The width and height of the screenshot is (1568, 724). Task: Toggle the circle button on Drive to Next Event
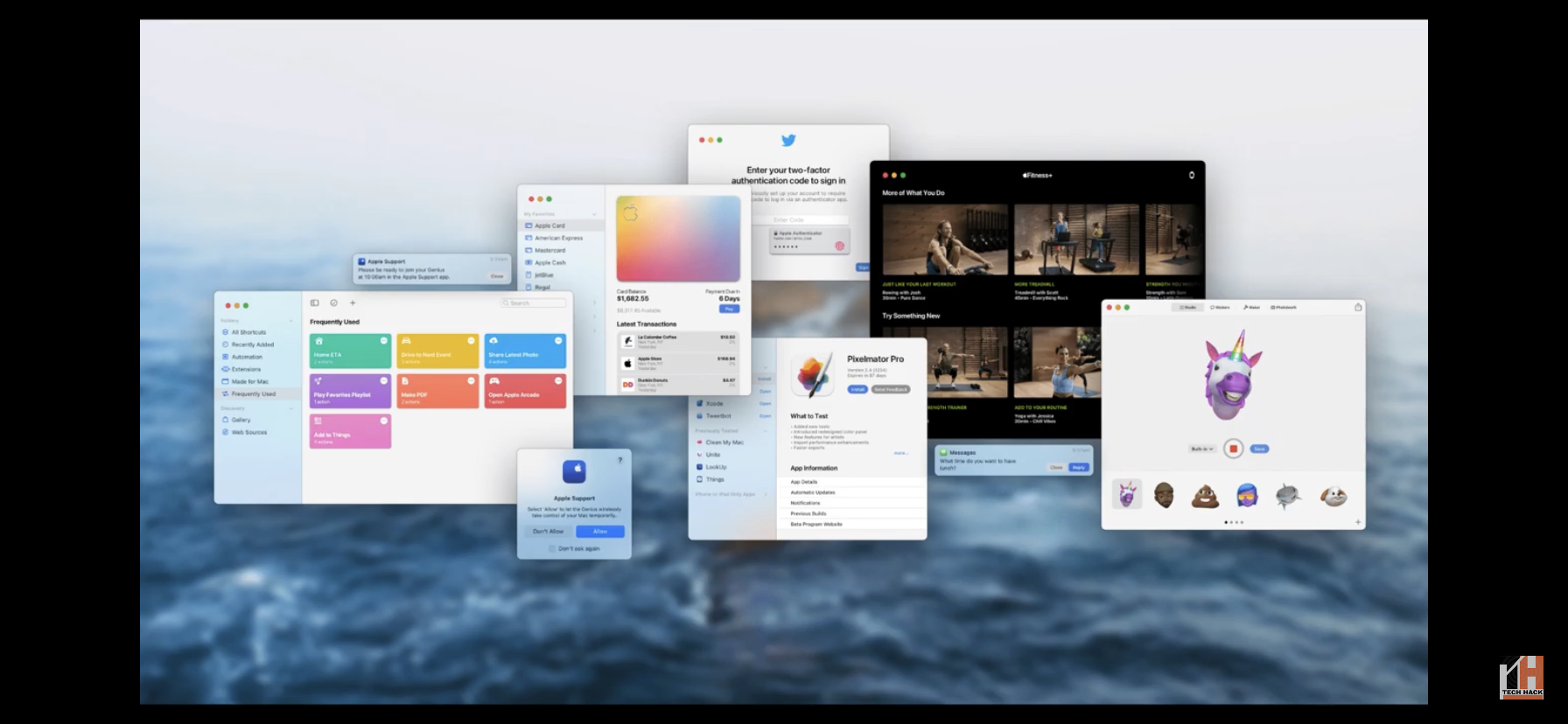[471, 340]
